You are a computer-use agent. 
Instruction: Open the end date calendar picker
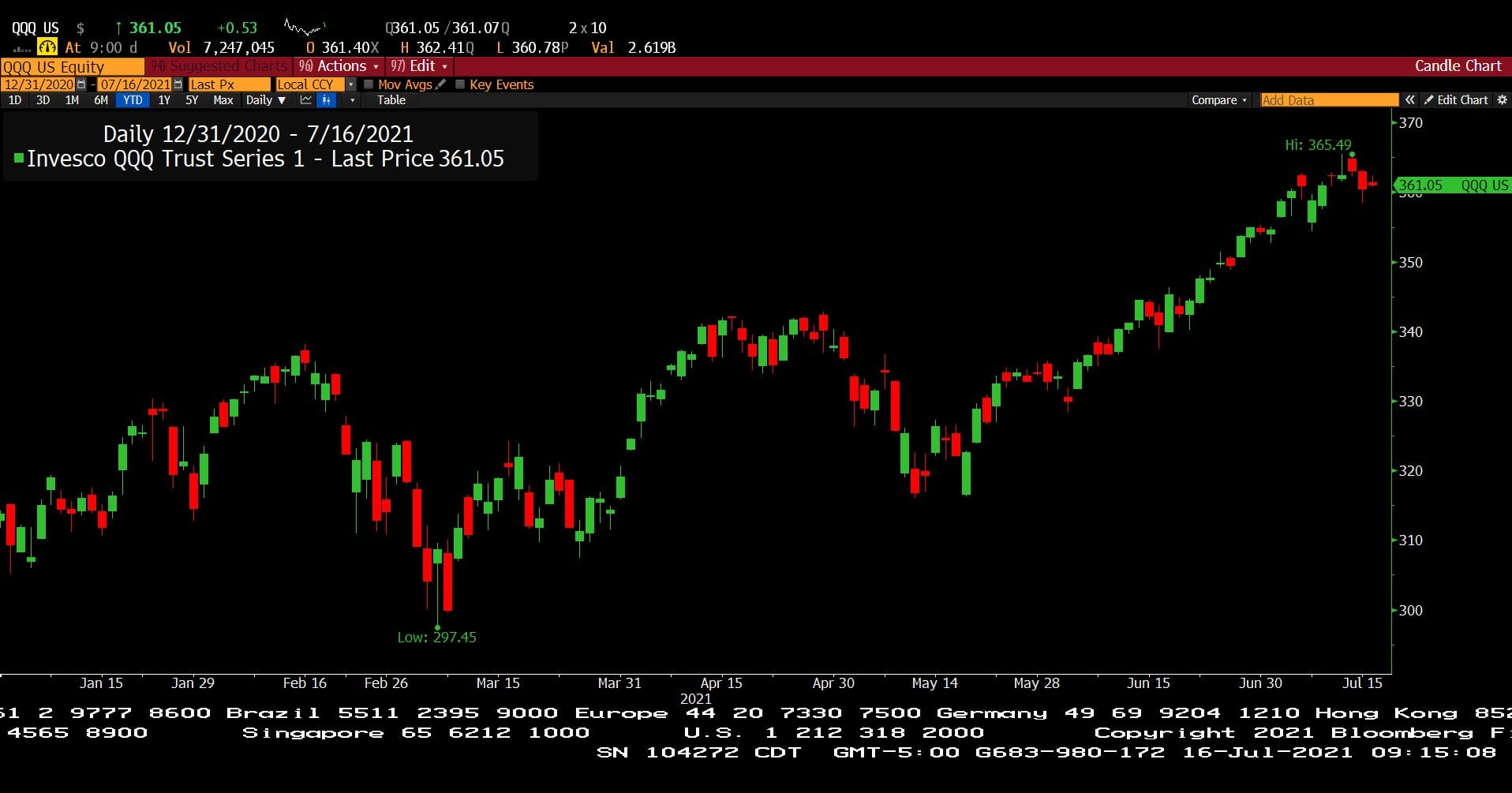(178, 84)
